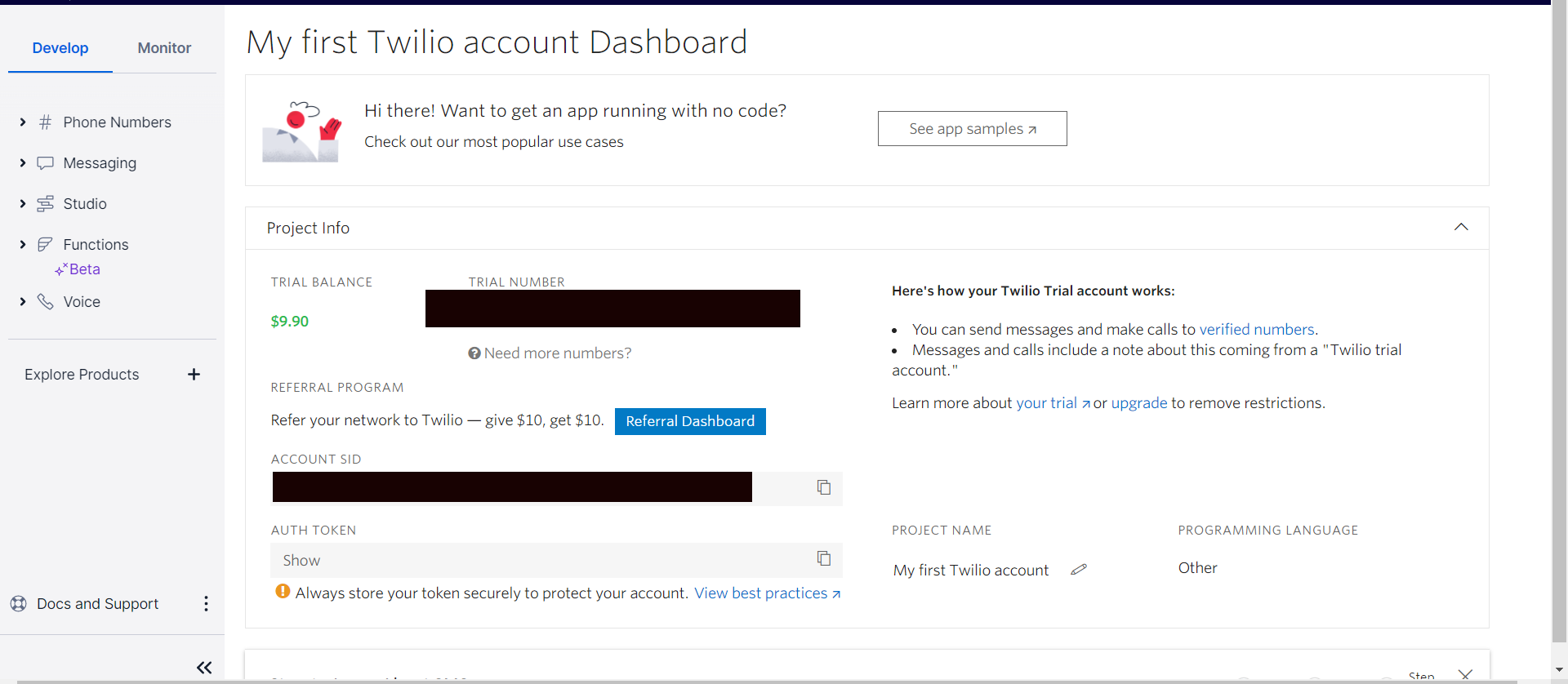Click the question mark icon by Need more numbers

point(474,353)
